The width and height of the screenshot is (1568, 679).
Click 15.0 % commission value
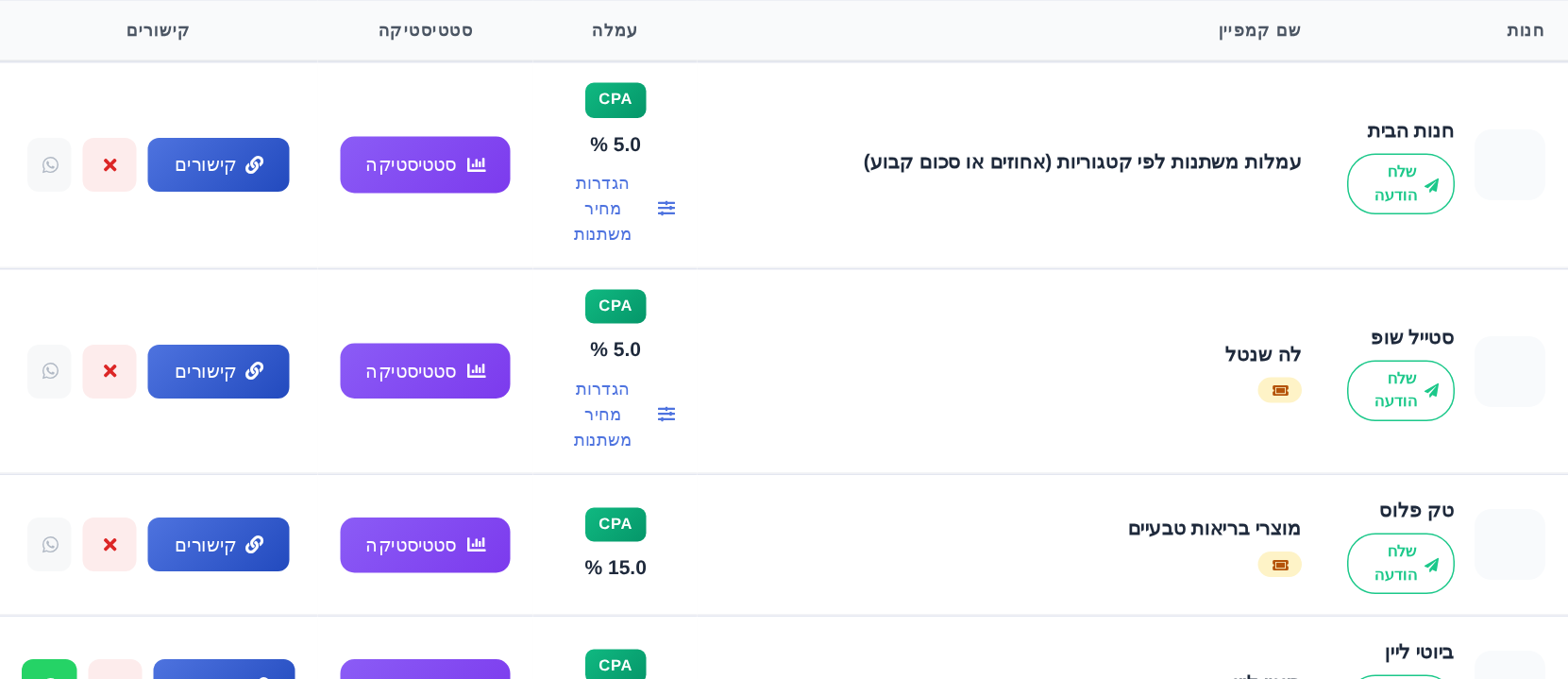tap(615, 568)
